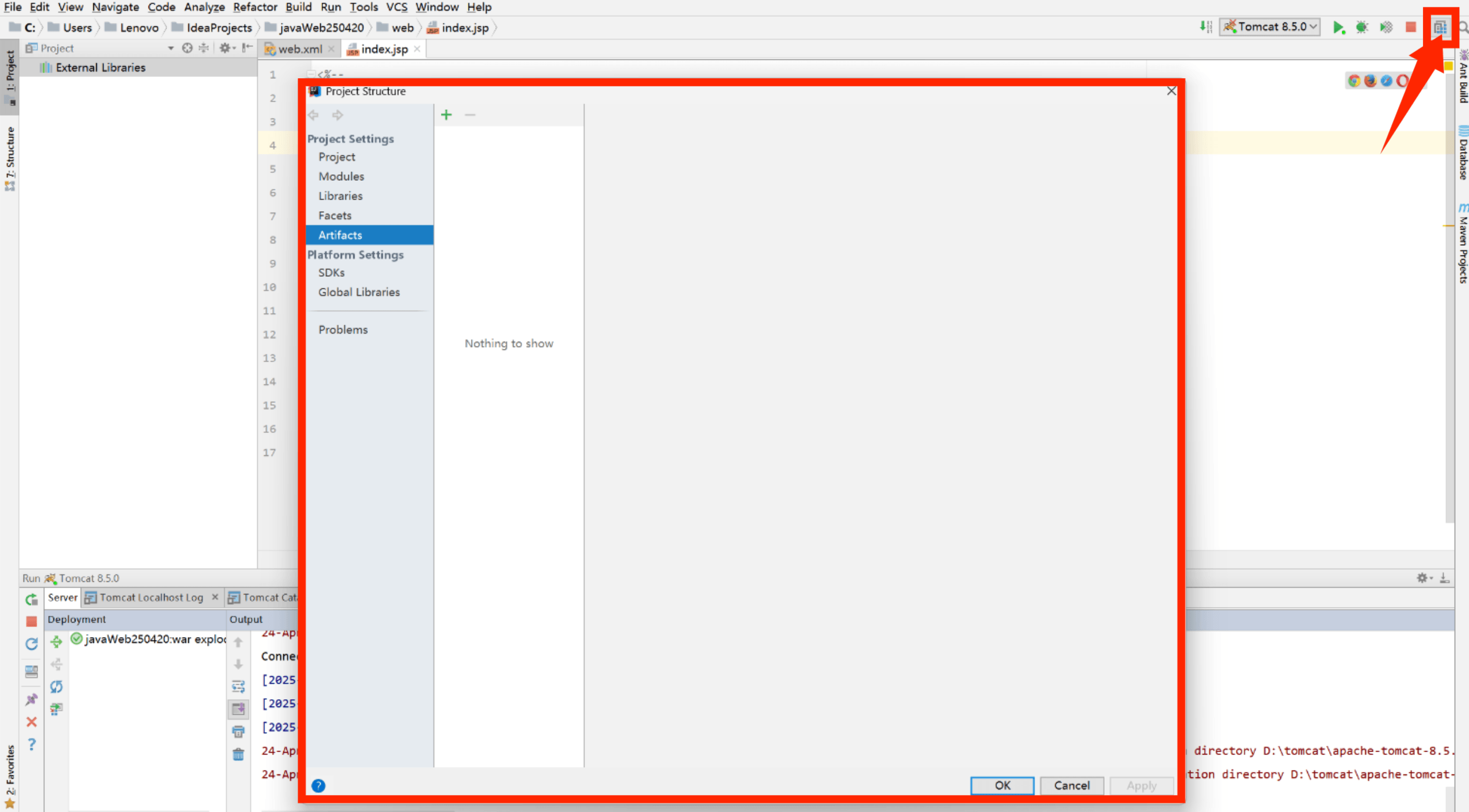Open Tomcat 8.5.0 run configuration dropdown
Screen dimensions: 1469x812
[x=1271, y=27]
